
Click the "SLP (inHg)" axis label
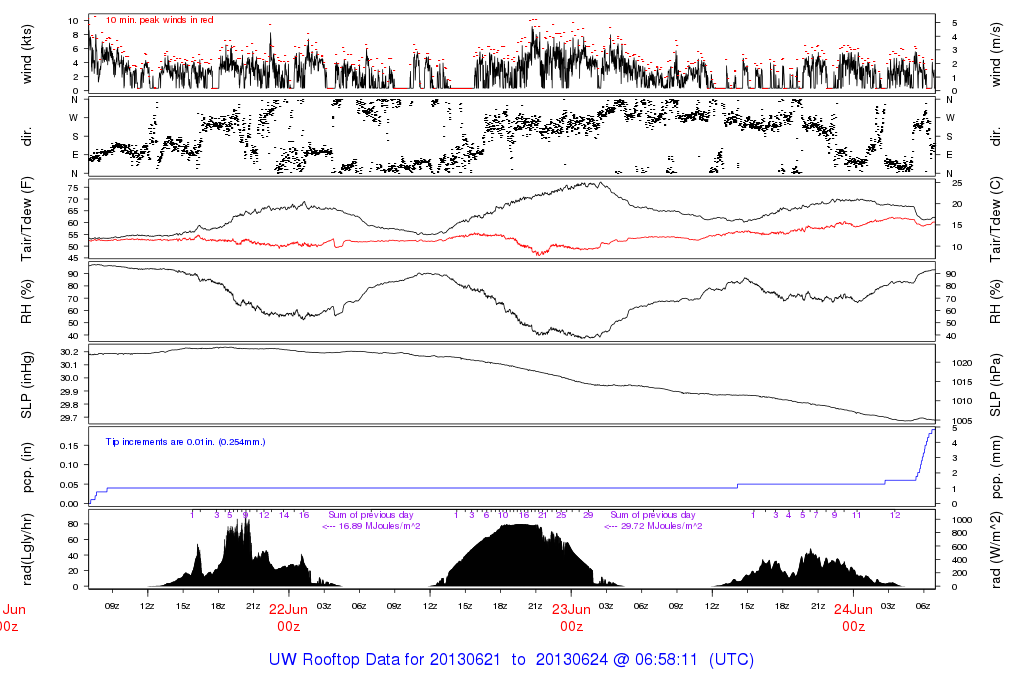point(27,385)
